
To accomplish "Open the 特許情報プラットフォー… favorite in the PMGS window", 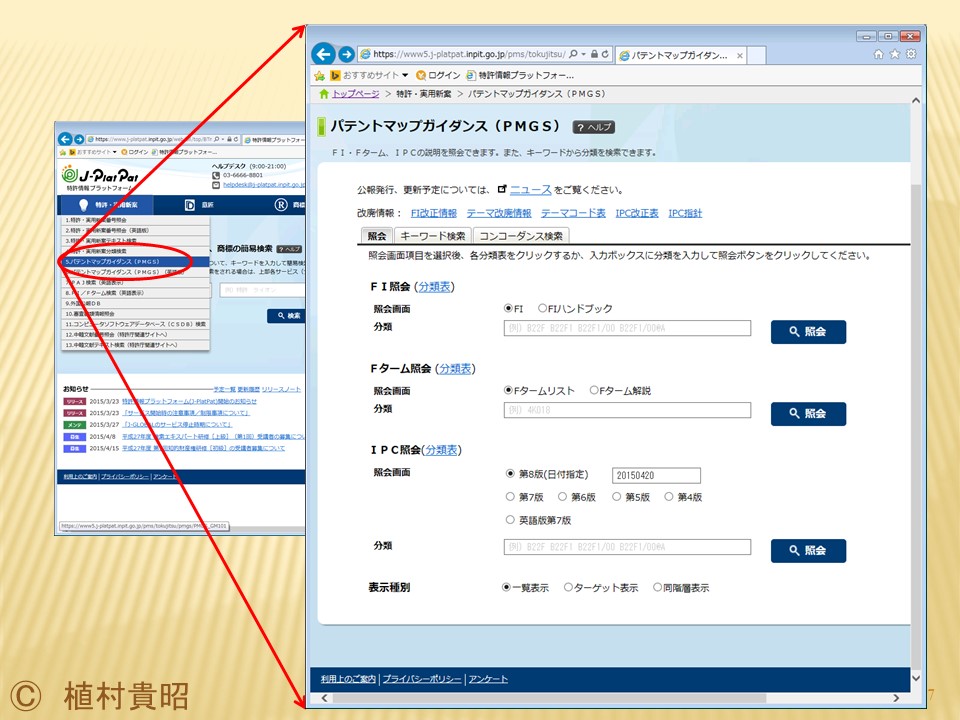I will [520, 75].
